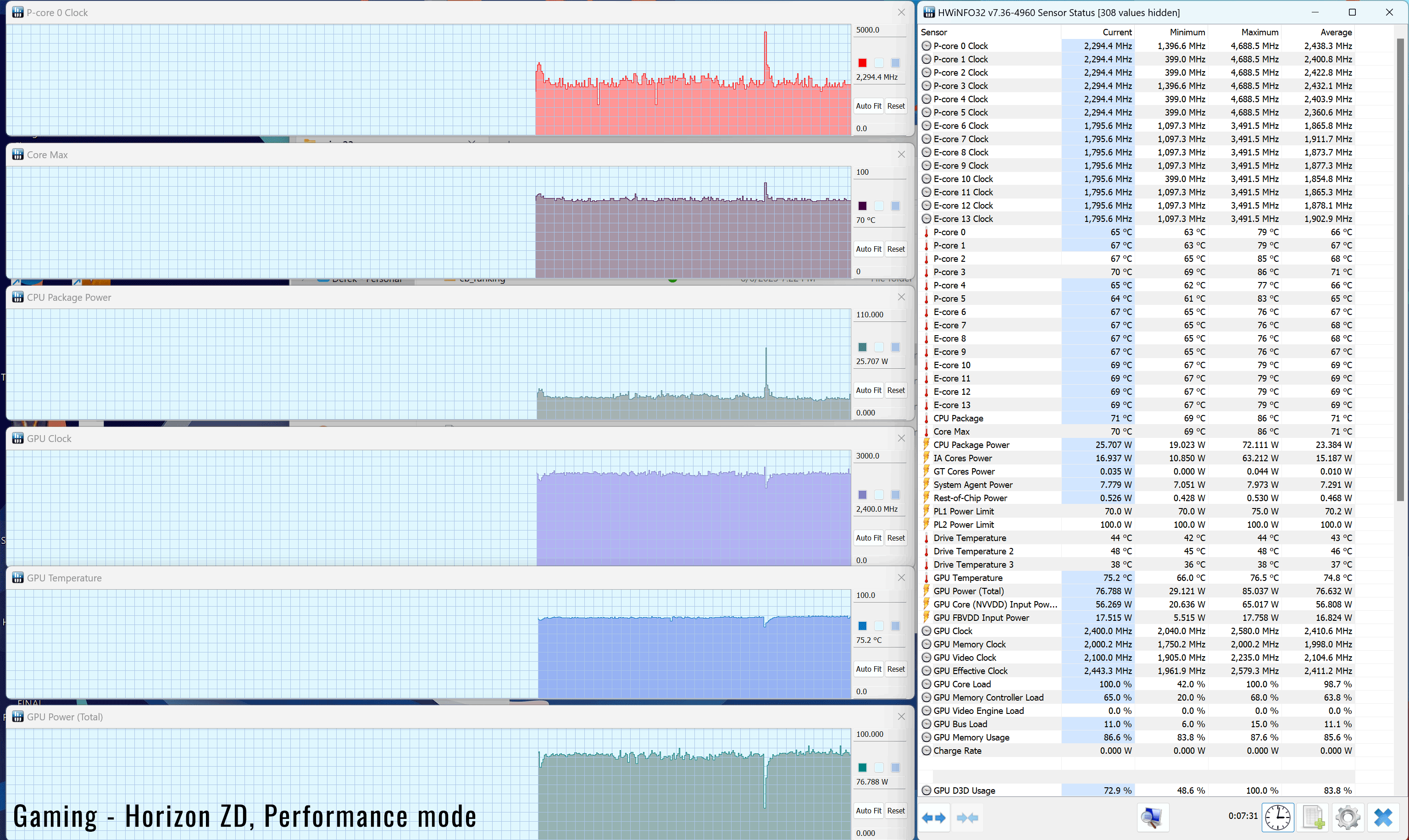
Task: Click the Current column header
Action: pos(1098,32)
